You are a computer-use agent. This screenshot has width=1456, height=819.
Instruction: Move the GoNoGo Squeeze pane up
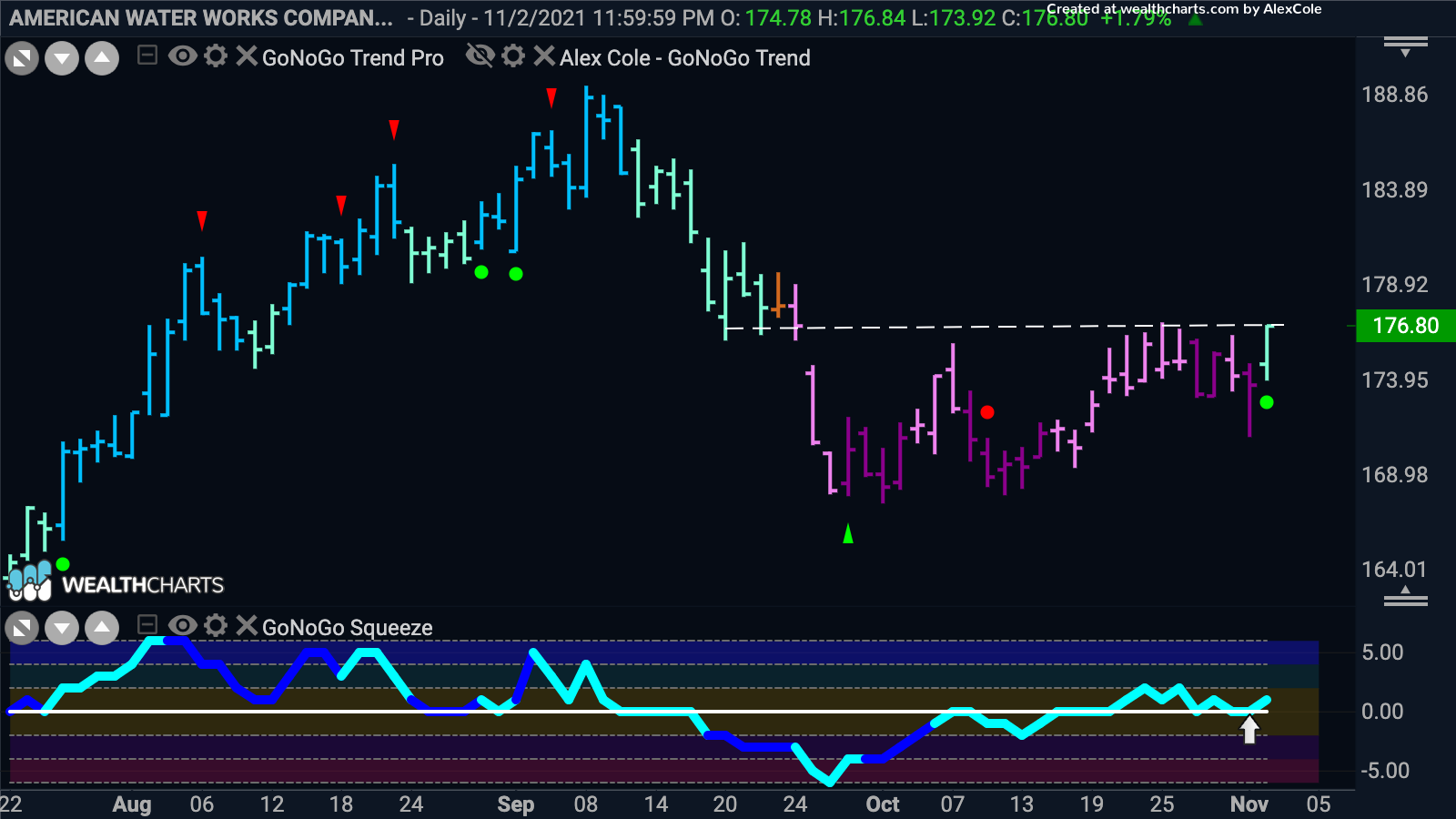(x=102, y=628)
